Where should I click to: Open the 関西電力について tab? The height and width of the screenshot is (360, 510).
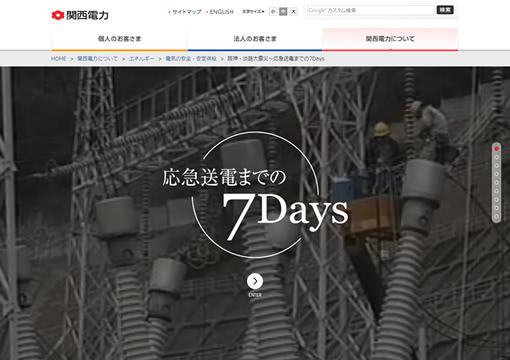(x=390, y=39)
